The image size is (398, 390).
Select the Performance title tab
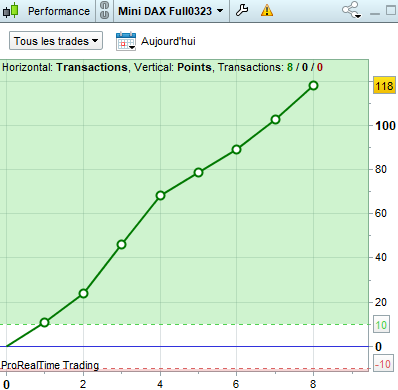coord(59,11)
